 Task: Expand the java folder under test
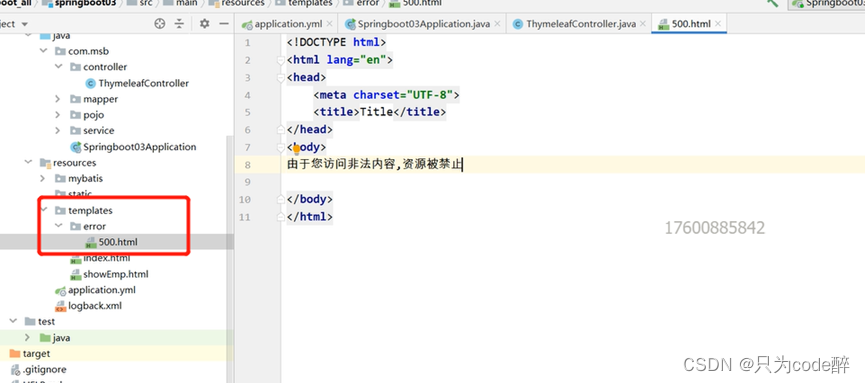tap(28, 337)
